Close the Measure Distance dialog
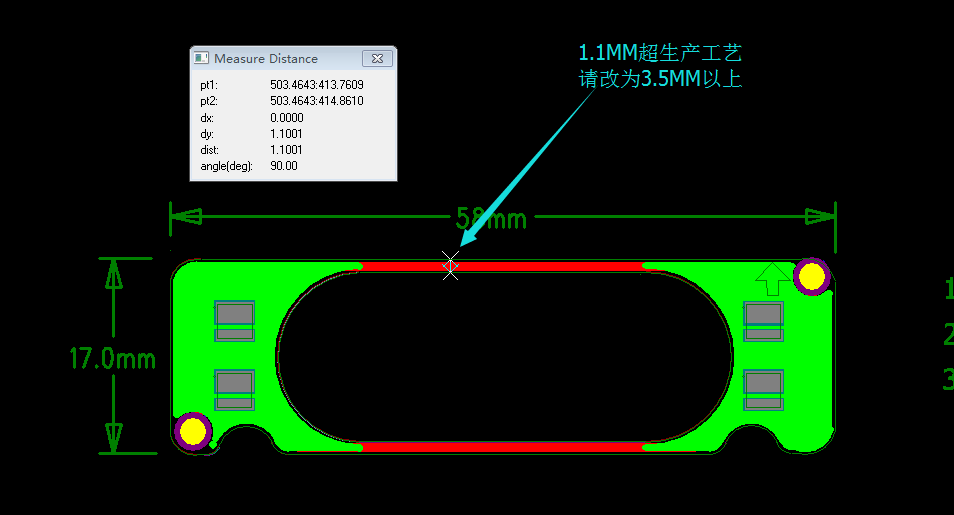This screenshot has width=954, height=515. (x=376, y=59)
